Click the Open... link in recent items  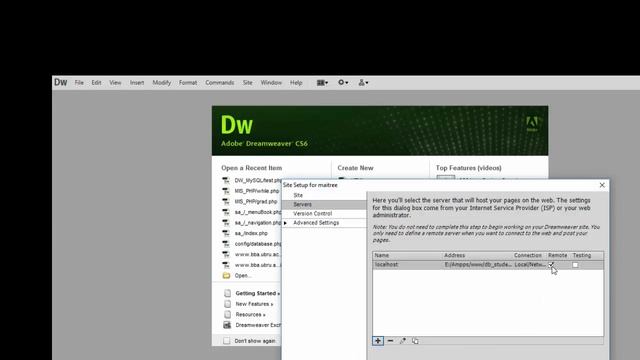pyautogui.click(x=243, y=276)
